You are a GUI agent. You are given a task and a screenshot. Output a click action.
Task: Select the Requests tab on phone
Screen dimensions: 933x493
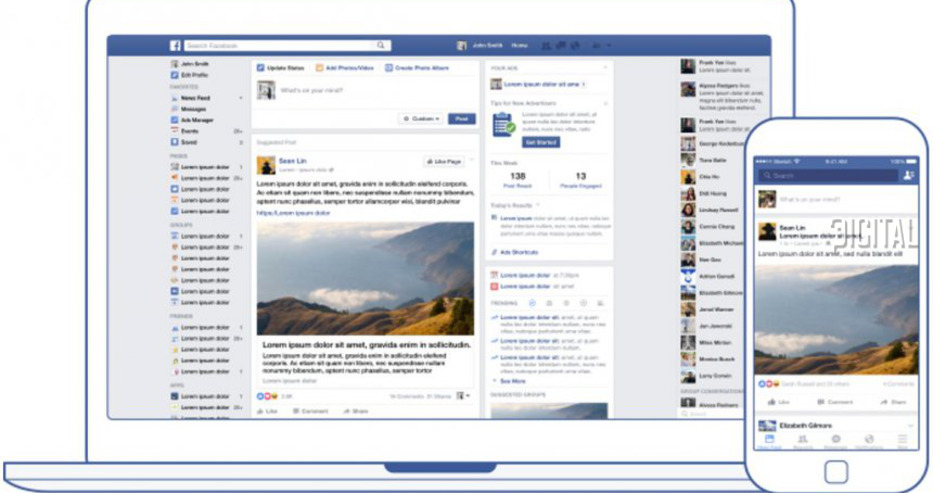click(802, 441)
